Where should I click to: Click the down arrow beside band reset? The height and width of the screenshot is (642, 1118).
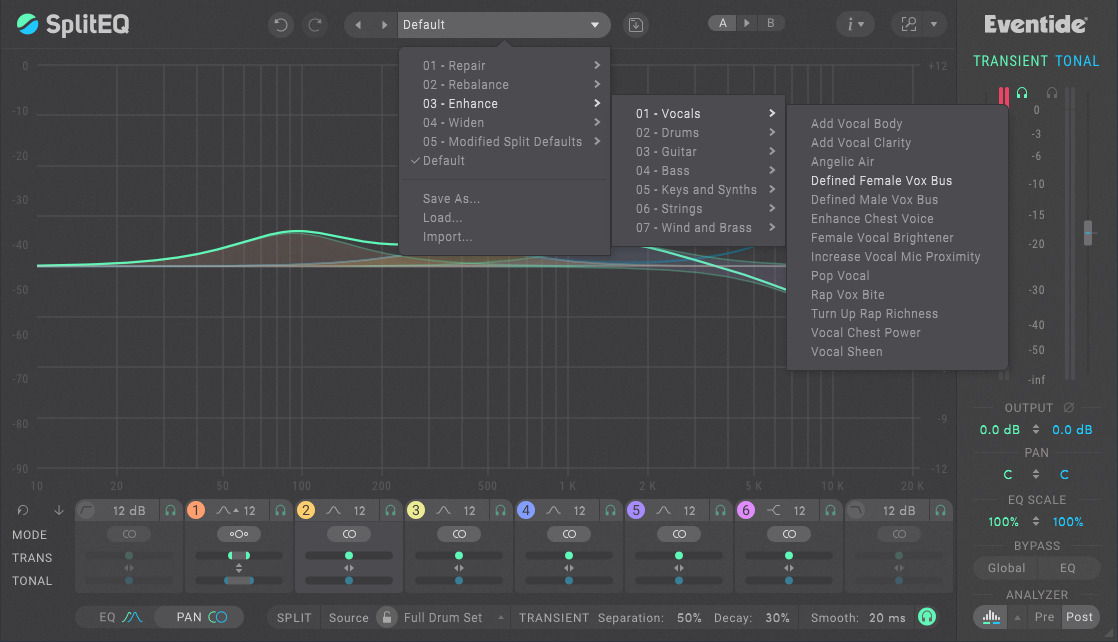[x=58, y=510]
